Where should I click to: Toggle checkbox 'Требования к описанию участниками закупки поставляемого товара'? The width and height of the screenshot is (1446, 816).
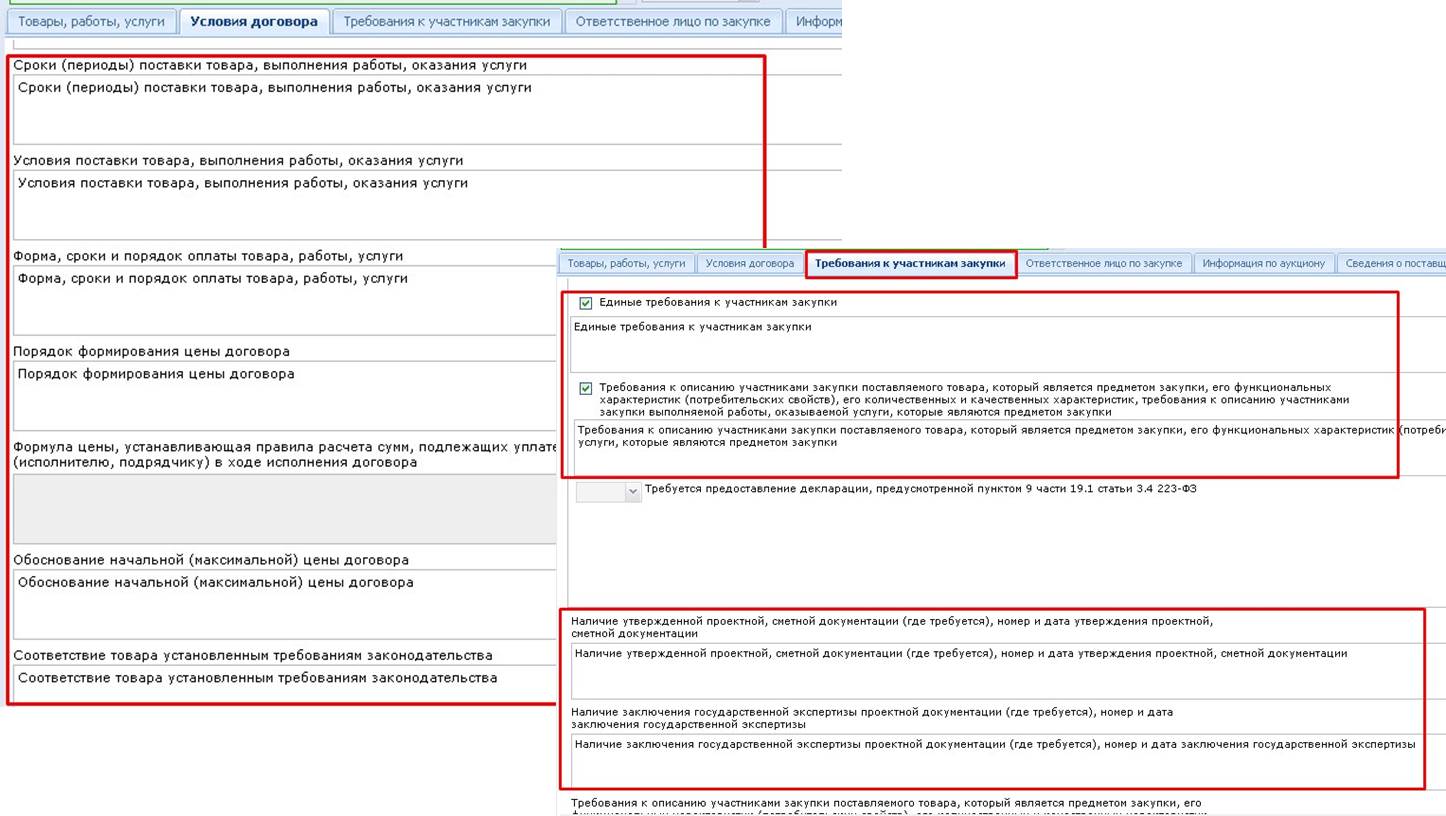tap(586, 388)
